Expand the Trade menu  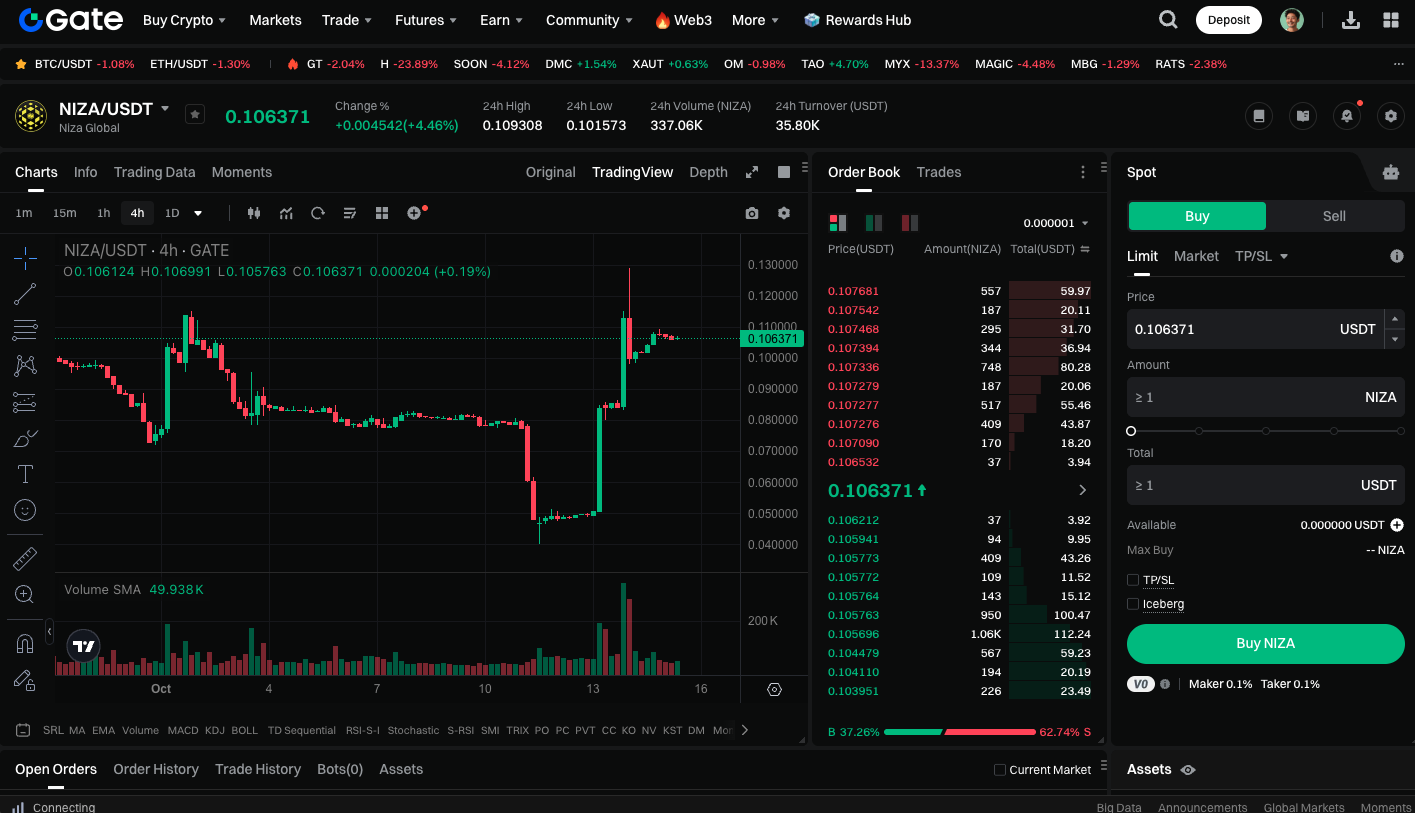click(x=347, y=20)
